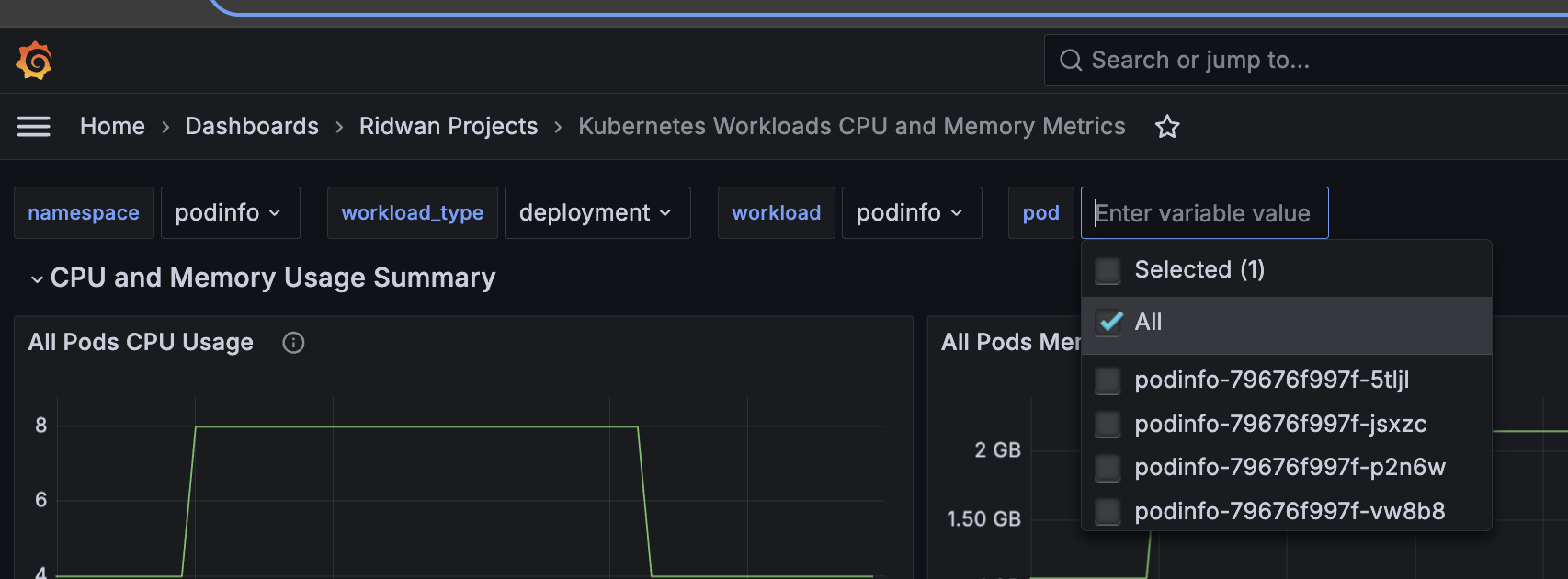Go to Home breadcrumb
Viewport: 1568px width, 579px height.
tap(112, 127)
